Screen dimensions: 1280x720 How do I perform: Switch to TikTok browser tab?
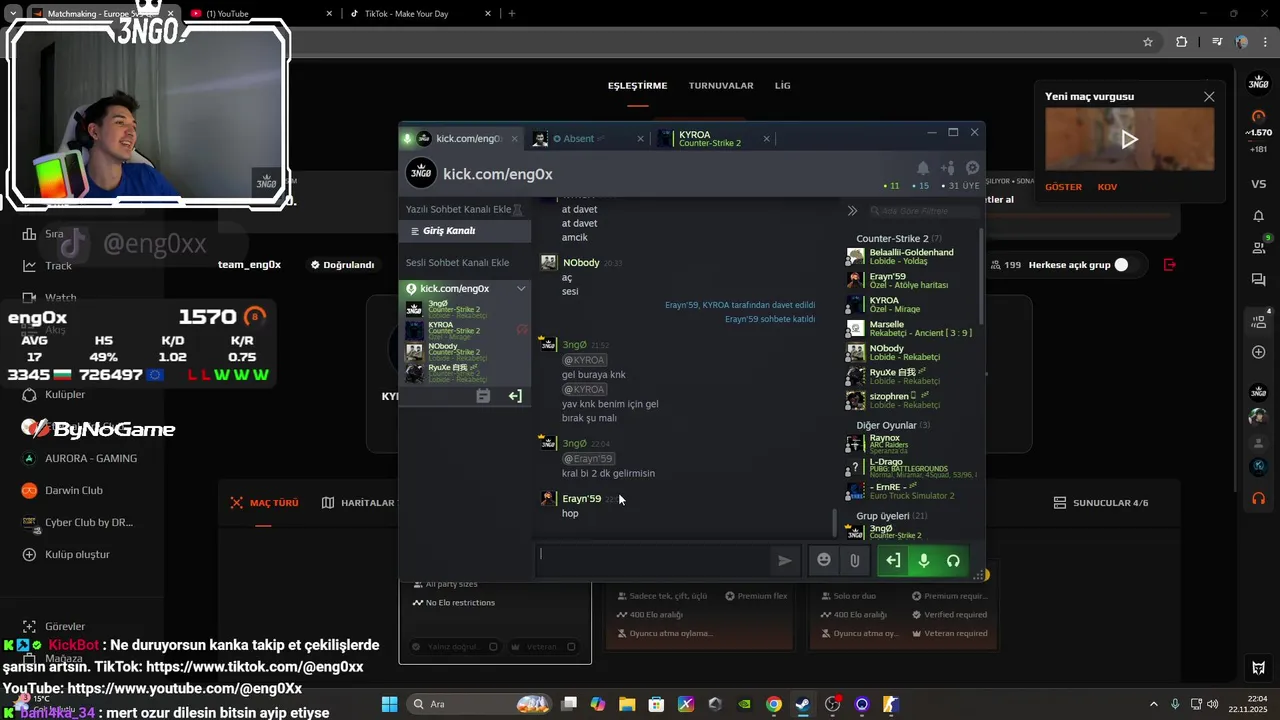(x=420, y=13)
